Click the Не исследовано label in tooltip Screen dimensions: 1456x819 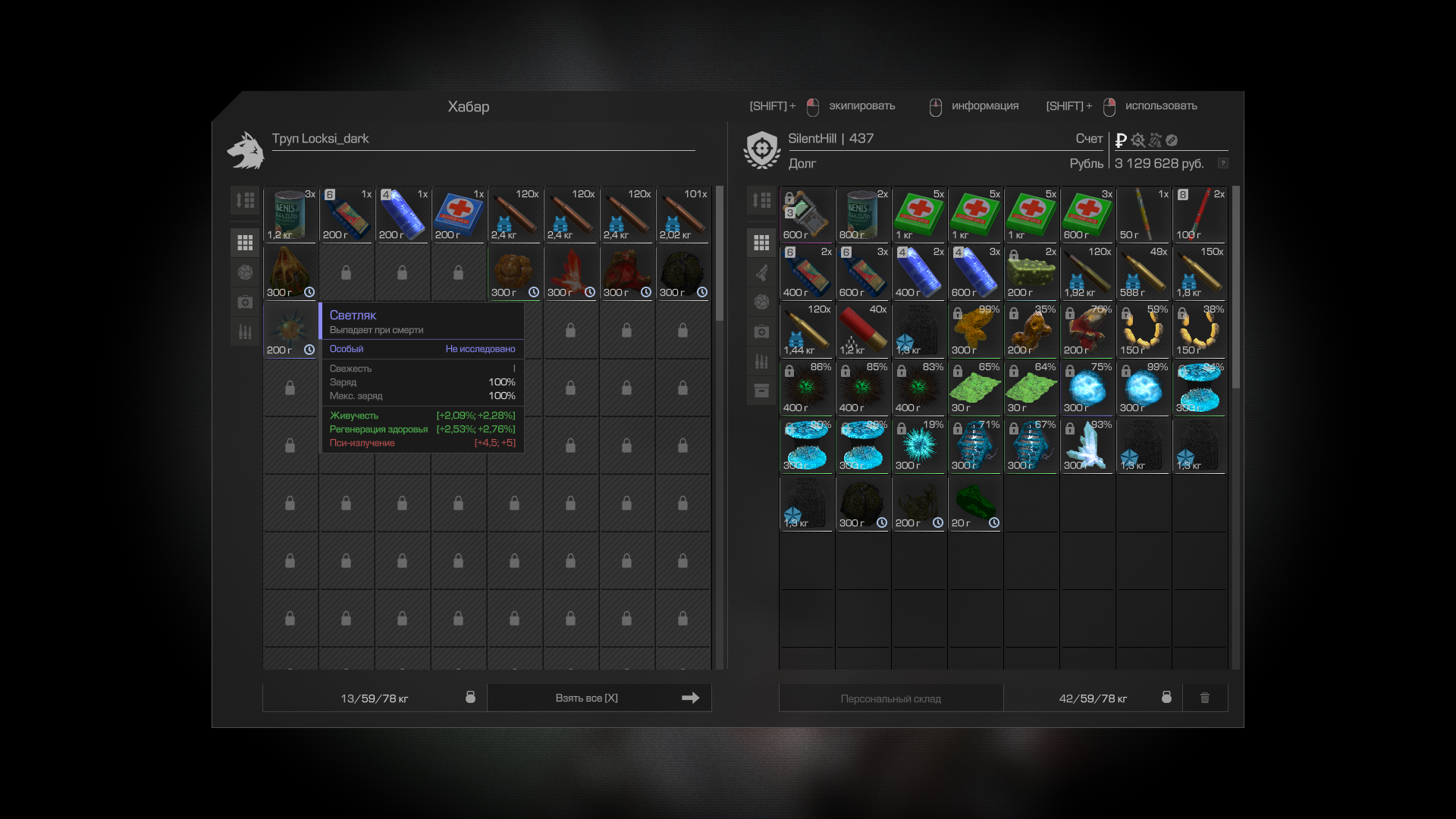(480, 349)
